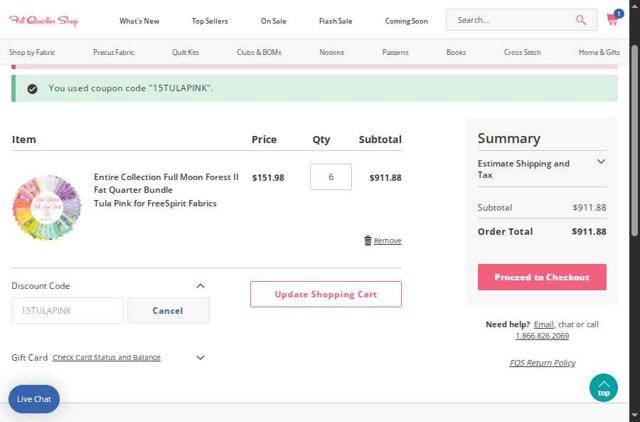Click the Email help link
Screen dimensions: 640x422
pos(544,324)
